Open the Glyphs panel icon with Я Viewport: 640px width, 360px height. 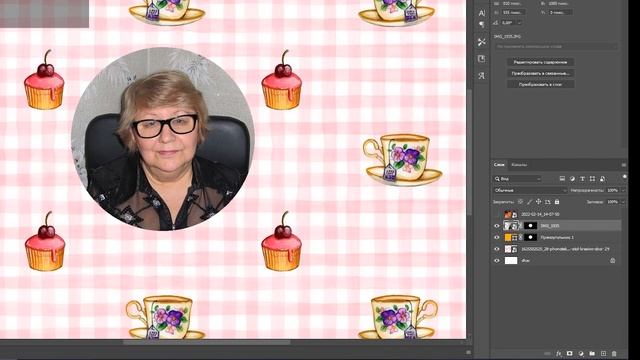[482, 76]
